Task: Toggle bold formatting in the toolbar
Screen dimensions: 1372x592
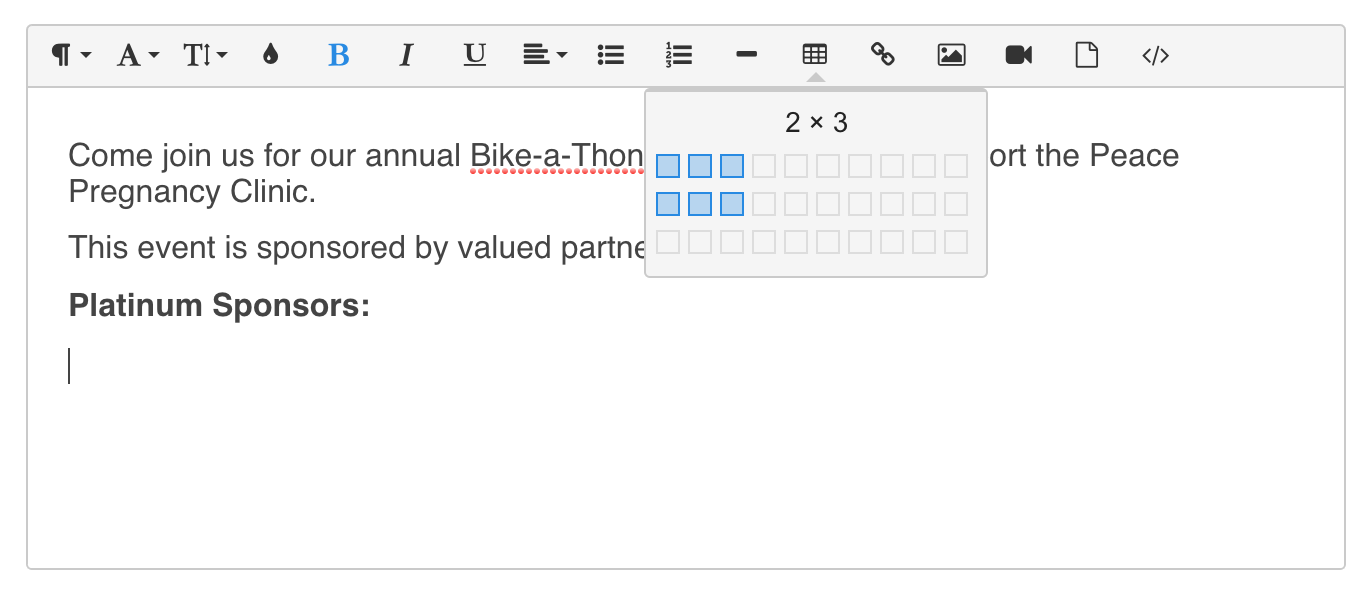Action: (x=339, y=56)
